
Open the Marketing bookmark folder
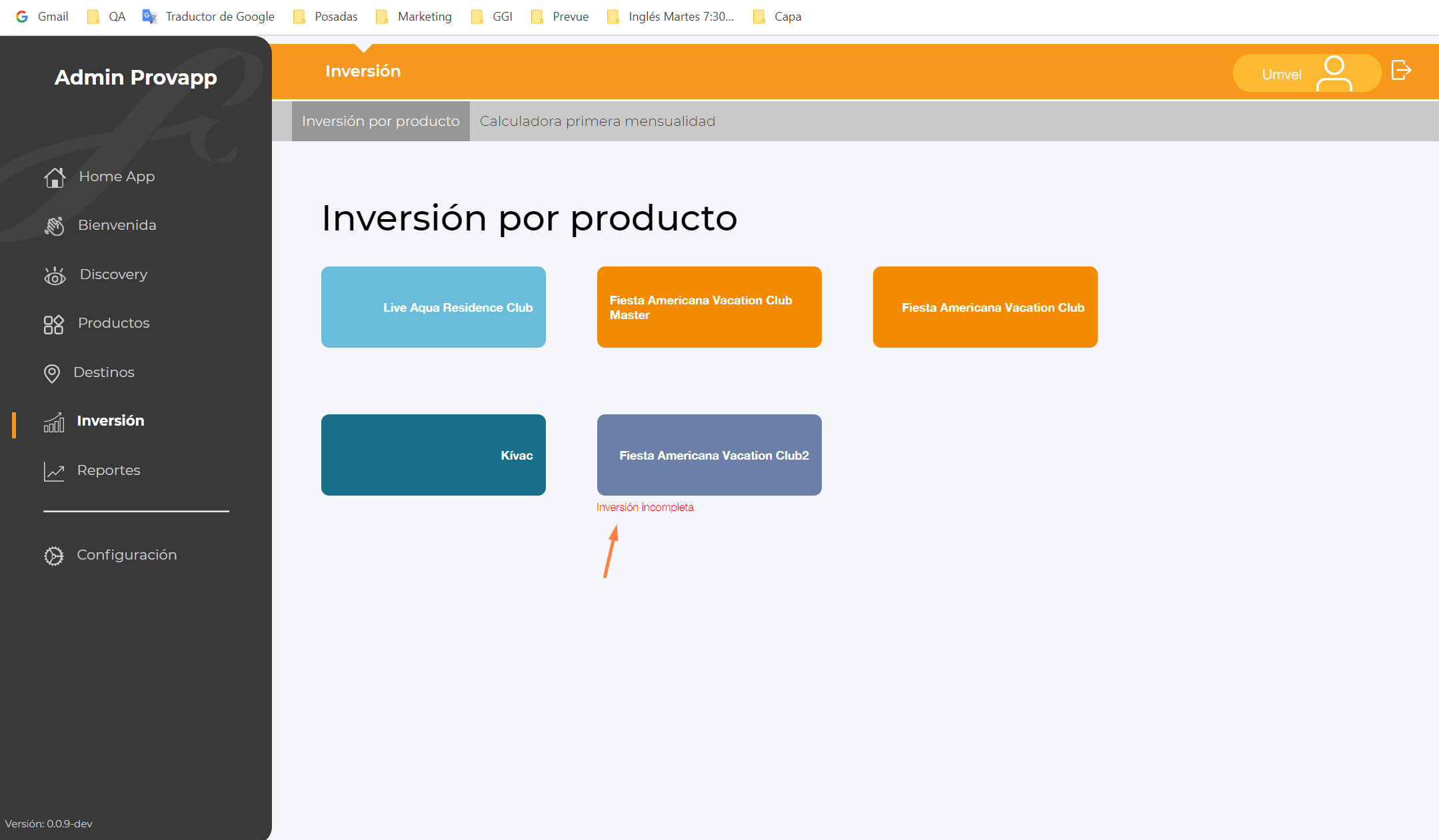[414, 17]
